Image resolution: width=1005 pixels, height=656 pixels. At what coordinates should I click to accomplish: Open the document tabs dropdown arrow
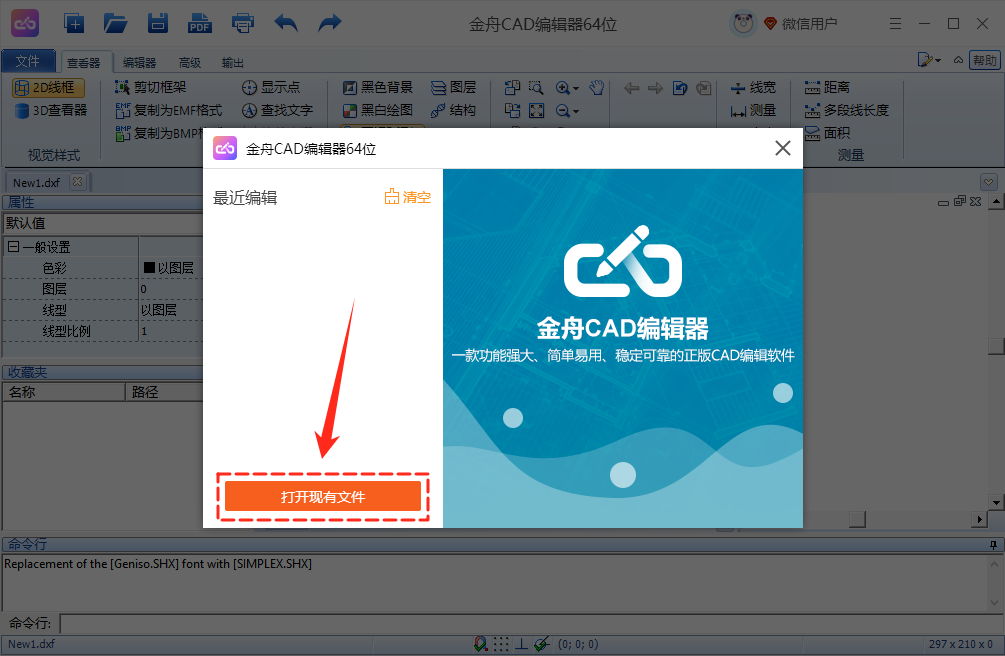click(x=989, y=182)
